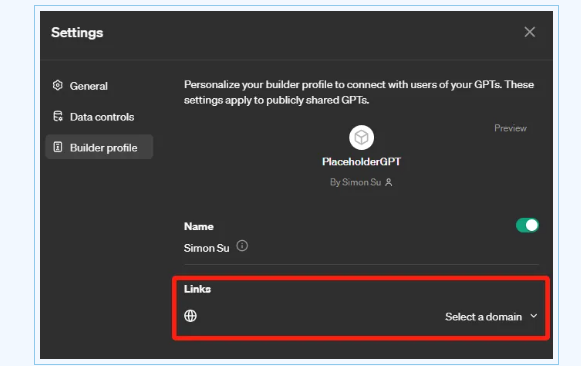Click the Simon Su name value

coord(206,248)
